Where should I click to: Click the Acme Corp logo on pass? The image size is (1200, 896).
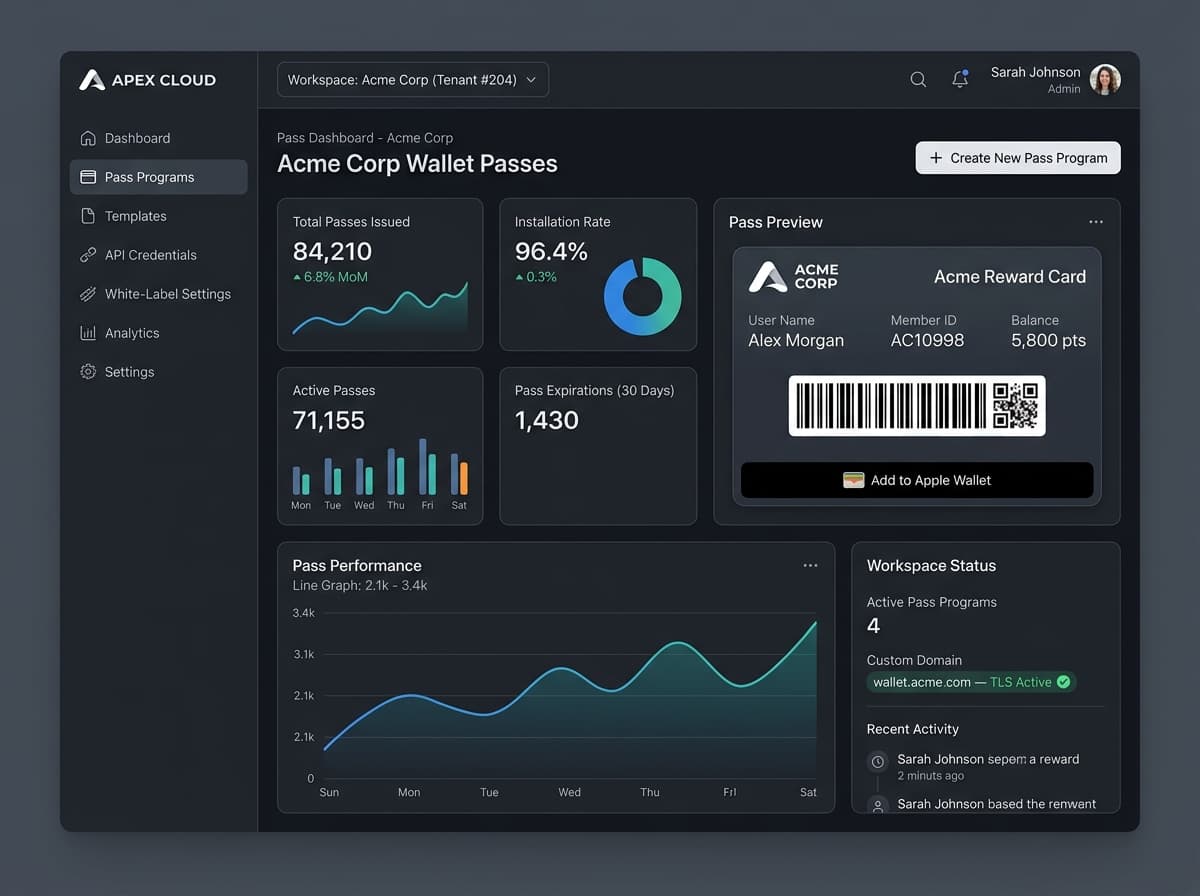793,277
